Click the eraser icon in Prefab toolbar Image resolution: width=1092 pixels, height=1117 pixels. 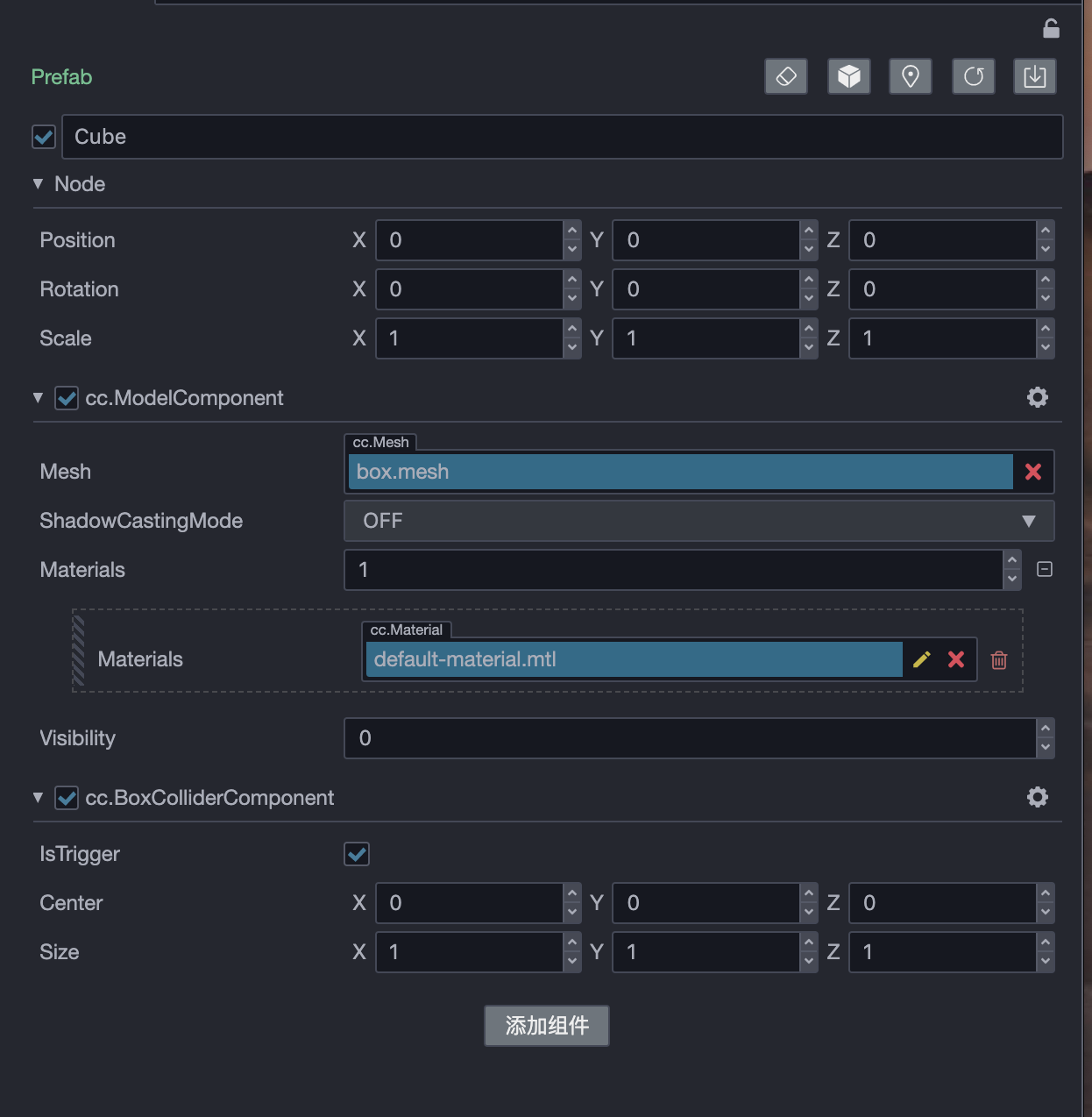pos(786,76)
